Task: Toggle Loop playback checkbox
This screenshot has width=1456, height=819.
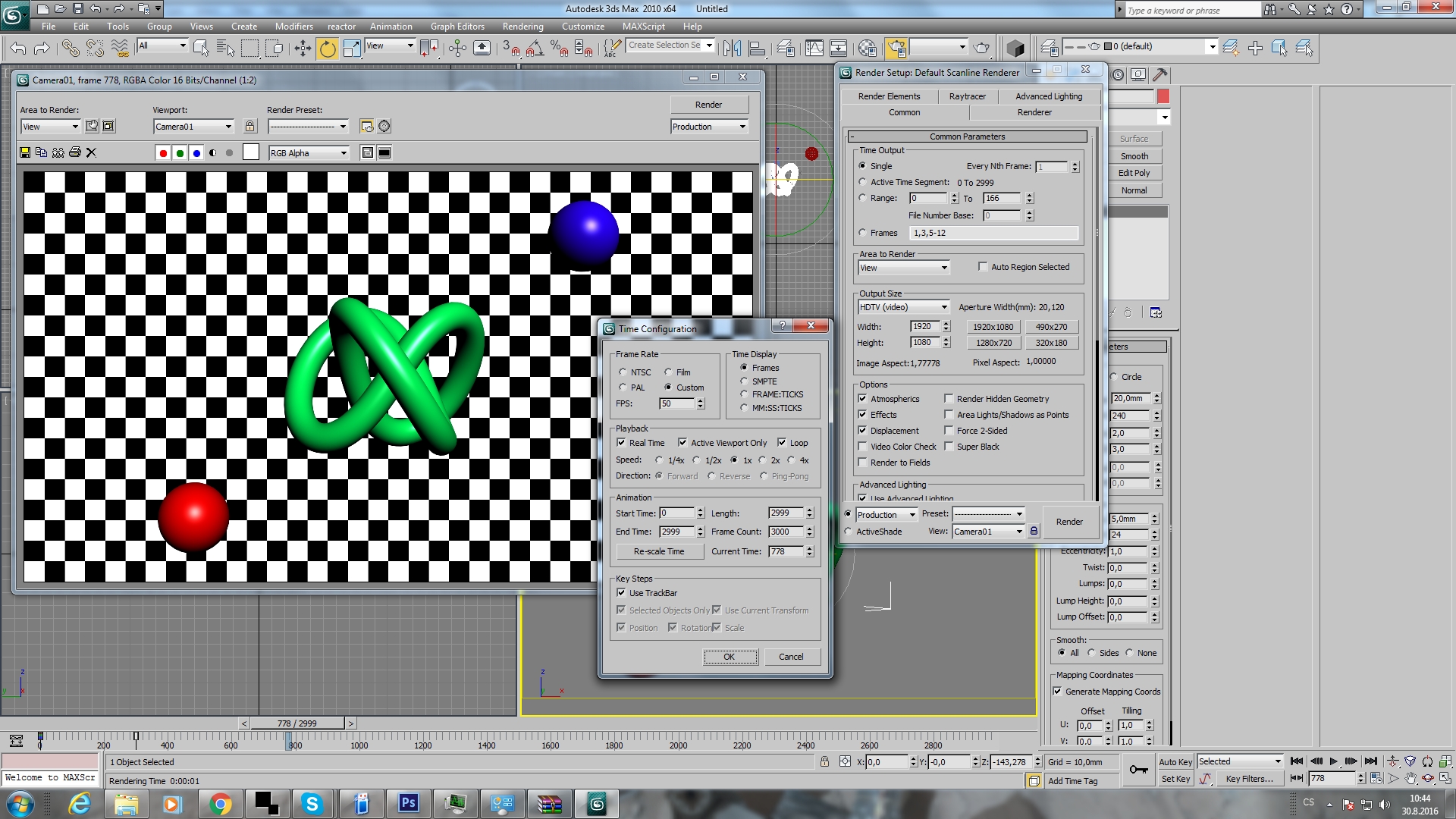Action: pyautogui.click(x=793, y=443)
